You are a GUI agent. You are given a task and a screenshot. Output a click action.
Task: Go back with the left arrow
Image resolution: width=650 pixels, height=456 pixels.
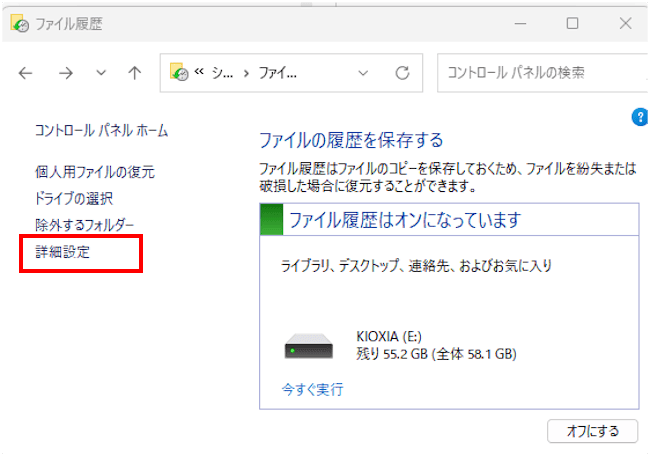click(x=25, y=73)
